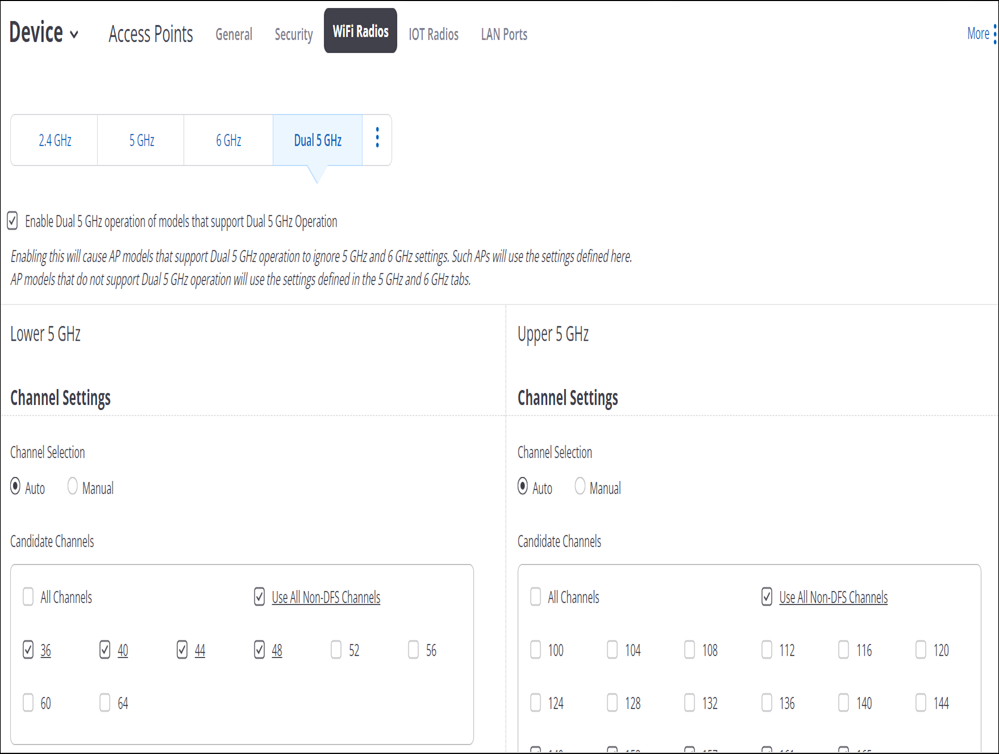Select Manual channel selection for Lower 5 GHz
999x754 pixels.
click(73, 486)
